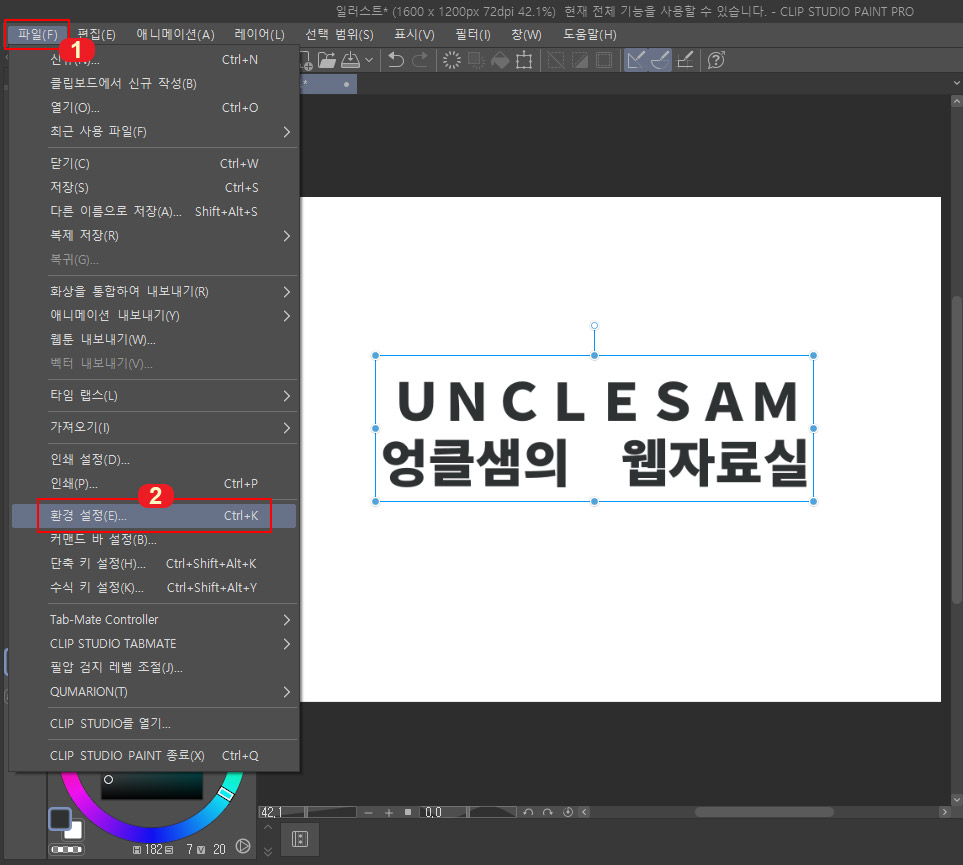Open the CLIP STUDIO support question-mark icon
Image resolution: width=963 pixels, height=865 pixels.
[716, 60]
